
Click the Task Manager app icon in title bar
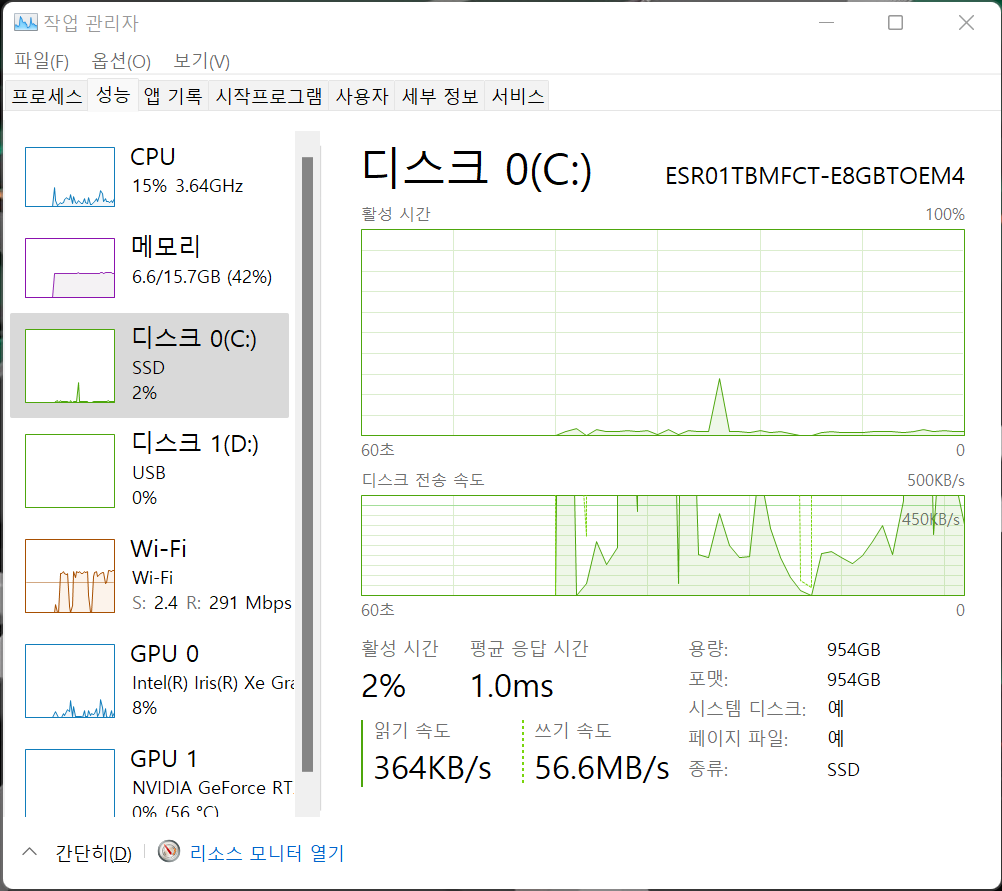(x=26, y=22)
